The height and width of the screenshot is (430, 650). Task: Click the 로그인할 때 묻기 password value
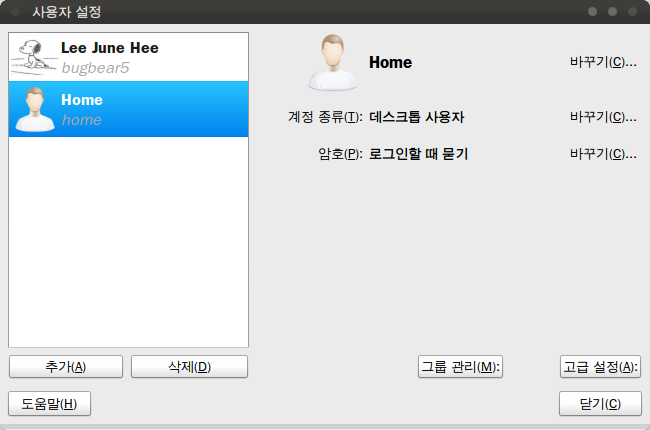point(418,154)
